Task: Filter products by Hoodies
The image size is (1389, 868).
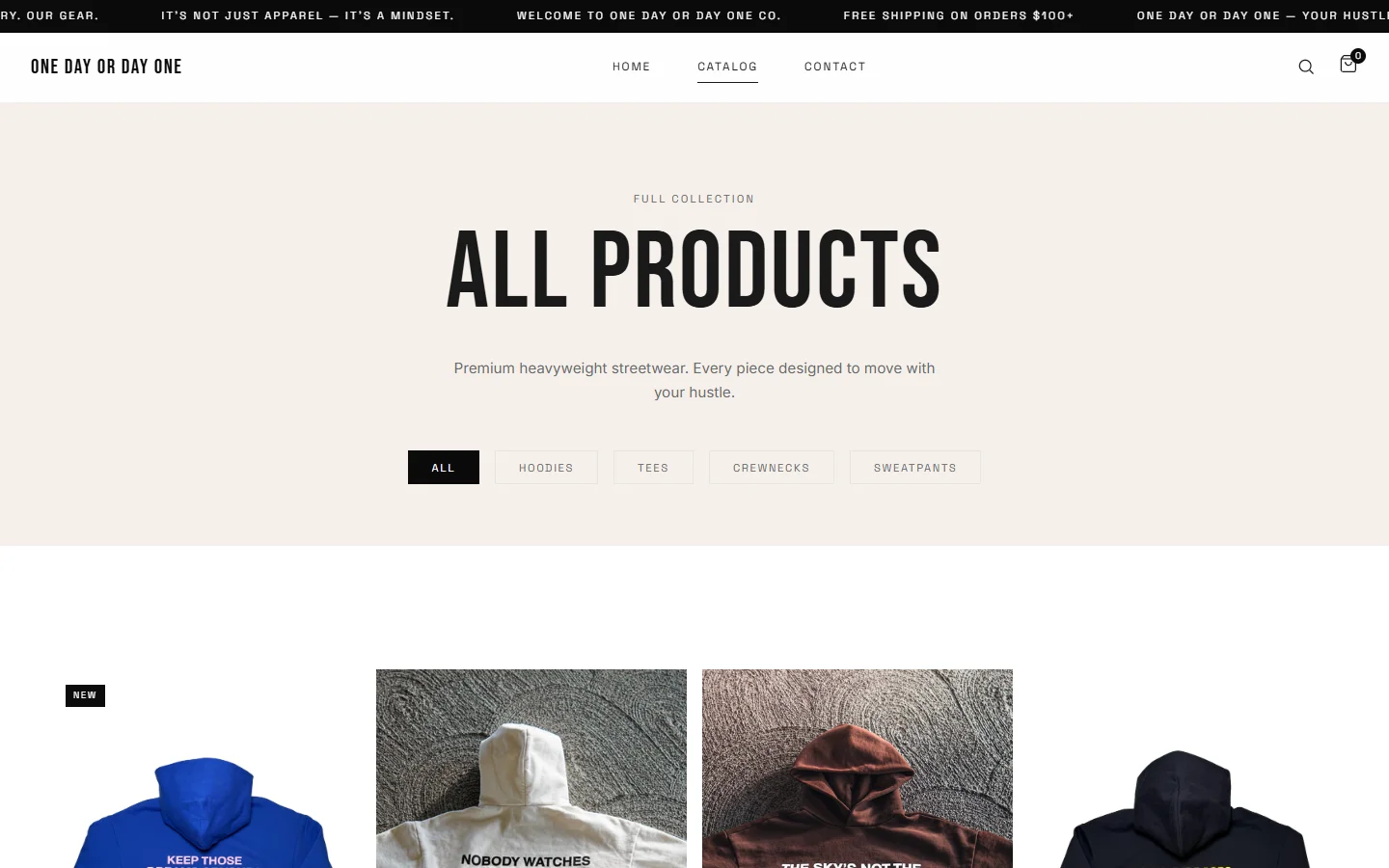Action: pyautogui.click(x=546, y=468)
